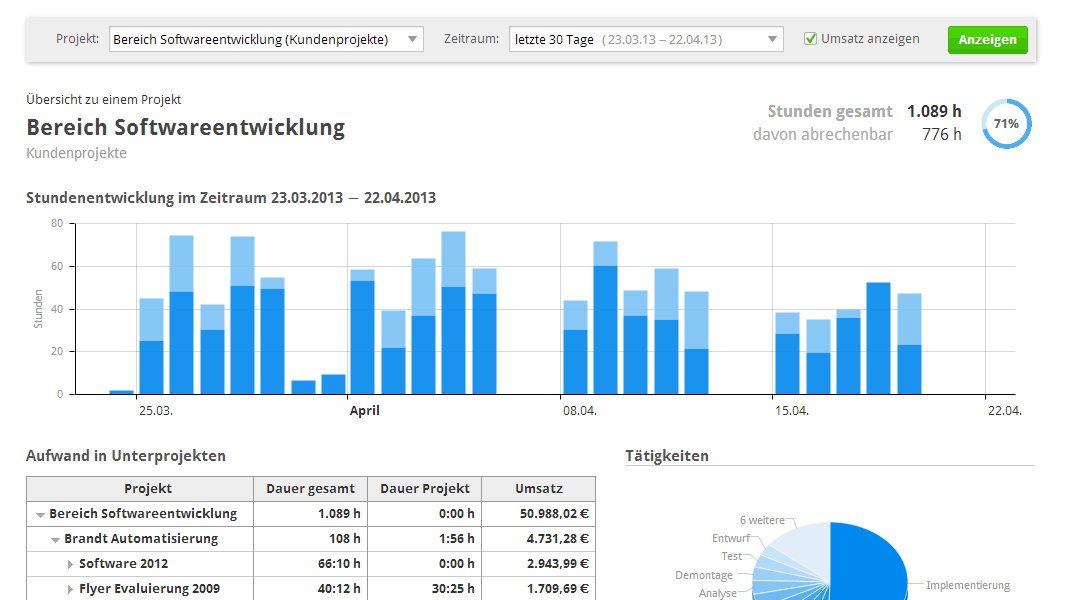Image resolution: width=1073 pixels, height=600 pixels.
Task: Click the Analyse pie chart label
Action: (717, 593)
